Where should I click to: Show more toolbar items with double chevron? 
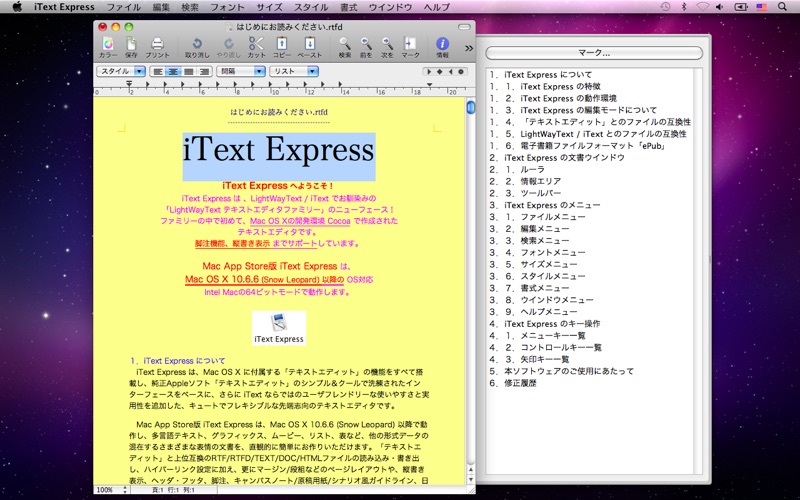pyautogui.click(x=469, y=48)
